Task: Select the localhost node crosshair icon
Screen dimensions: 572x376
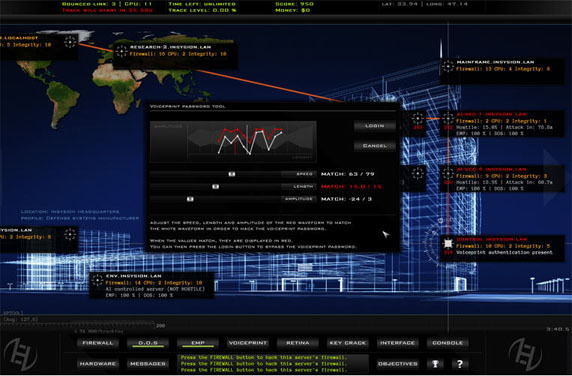Action: (x=70, y=42)
